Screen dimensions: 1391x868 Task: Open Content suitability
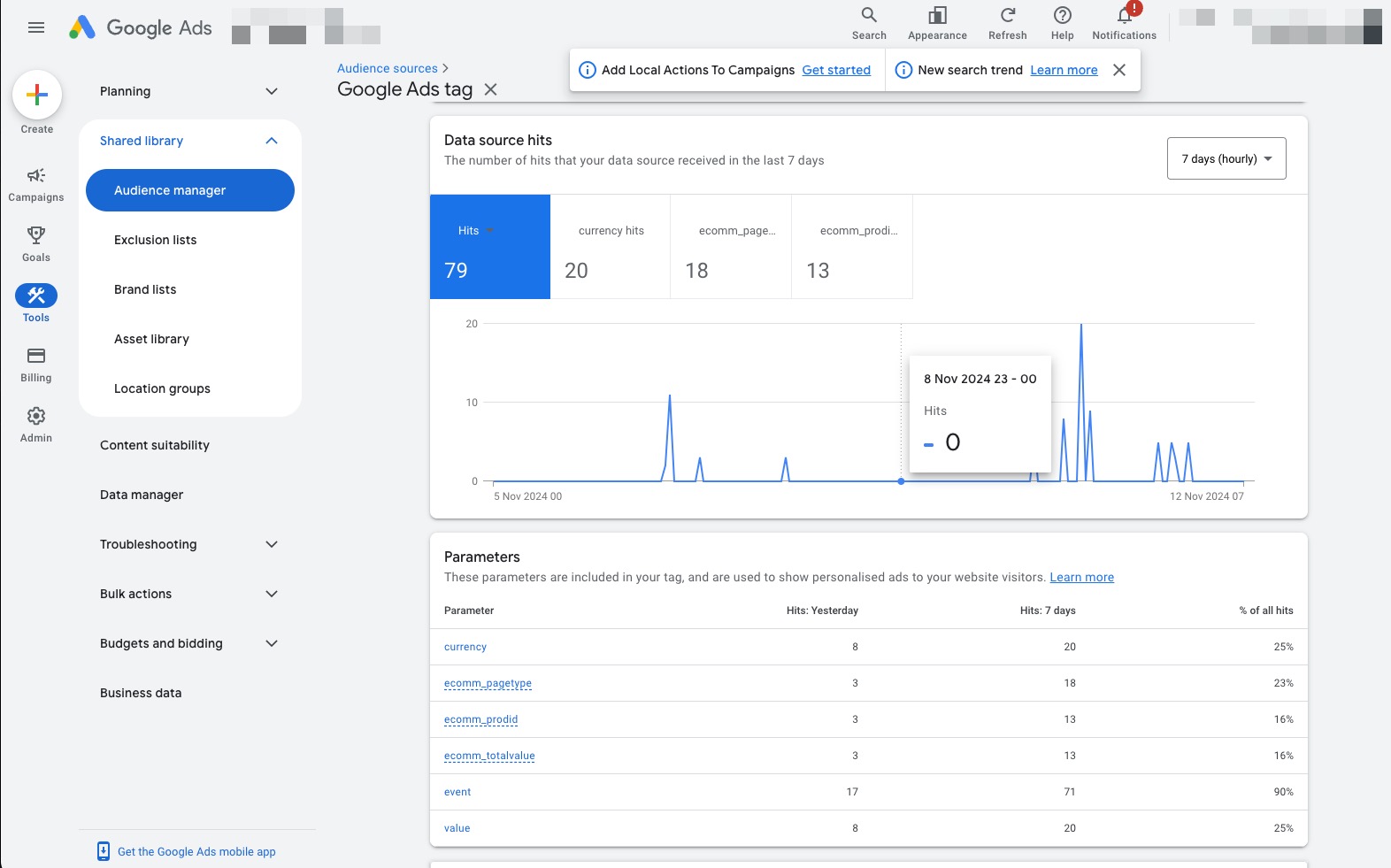tap(155, 445)
